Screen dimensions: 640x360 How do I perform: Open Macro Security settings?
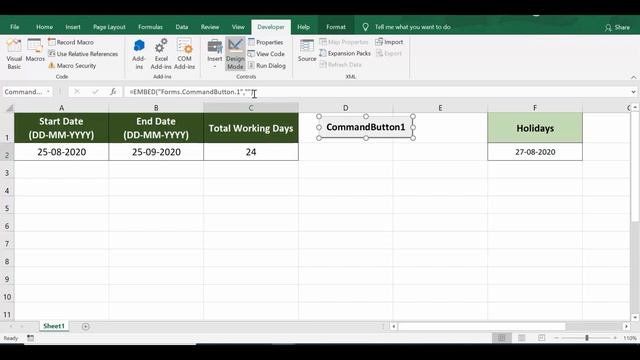pos(72,65)
